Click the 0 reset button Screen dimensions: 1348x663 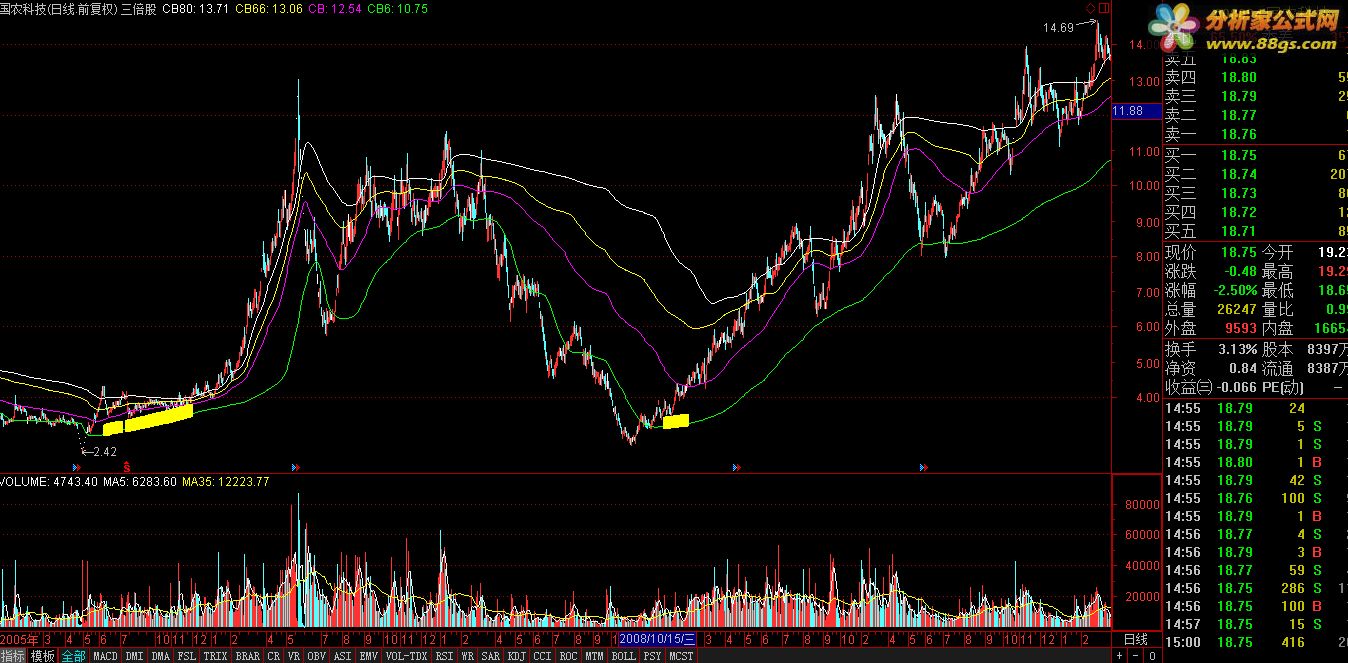(1153, 656)
